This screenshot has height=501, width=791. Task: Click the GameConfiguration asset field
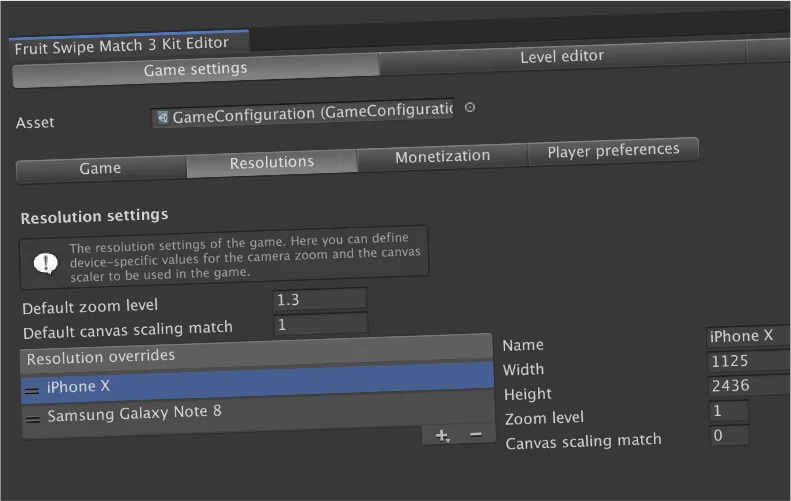click(x=303, y=113)
